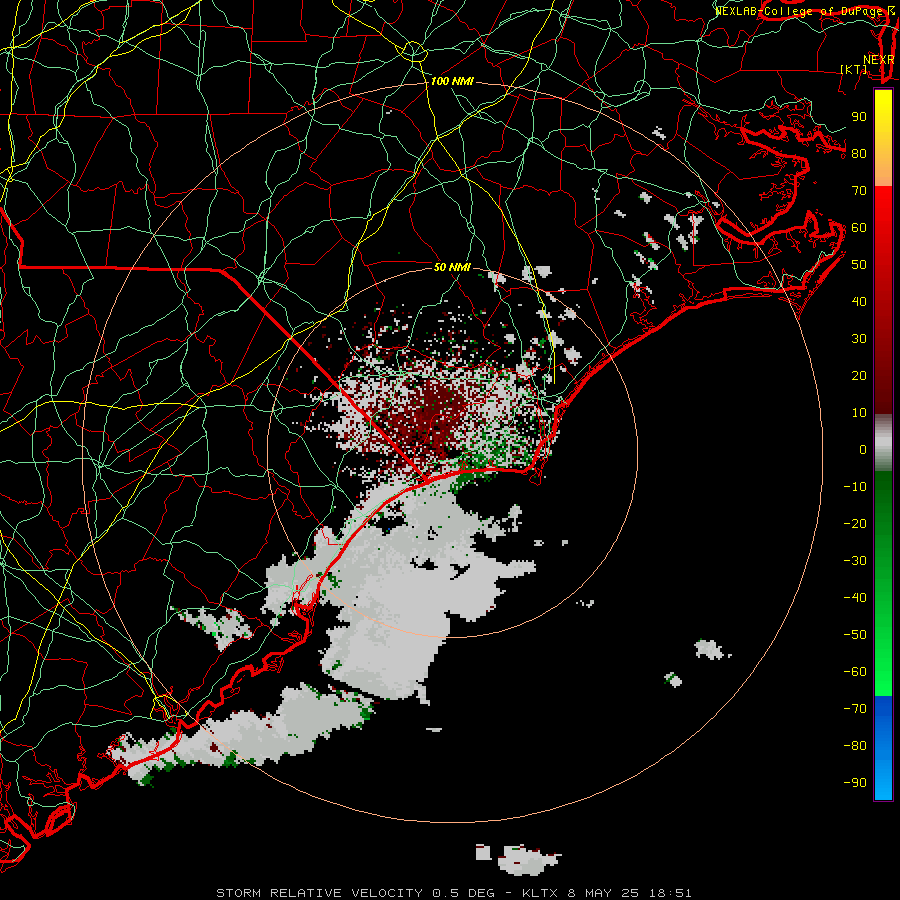Click the 20 knot scale value
Viewport: 900px width, 900px height.
[x=859, y=376]
